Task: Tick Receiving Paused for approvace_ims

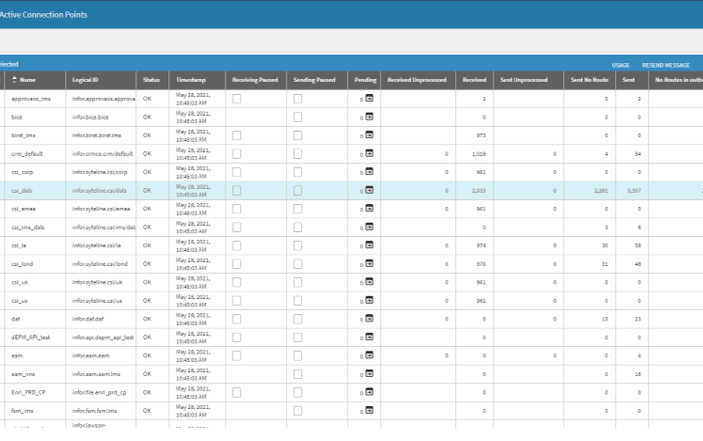Action: [237, 99]
